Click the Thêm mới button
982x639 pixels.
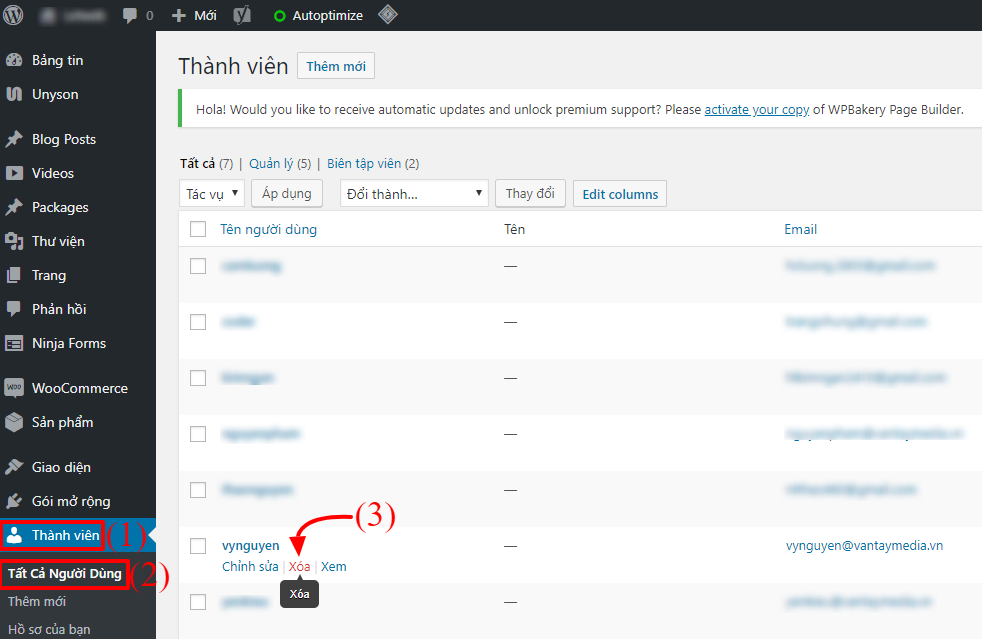(x=335, y=65)
